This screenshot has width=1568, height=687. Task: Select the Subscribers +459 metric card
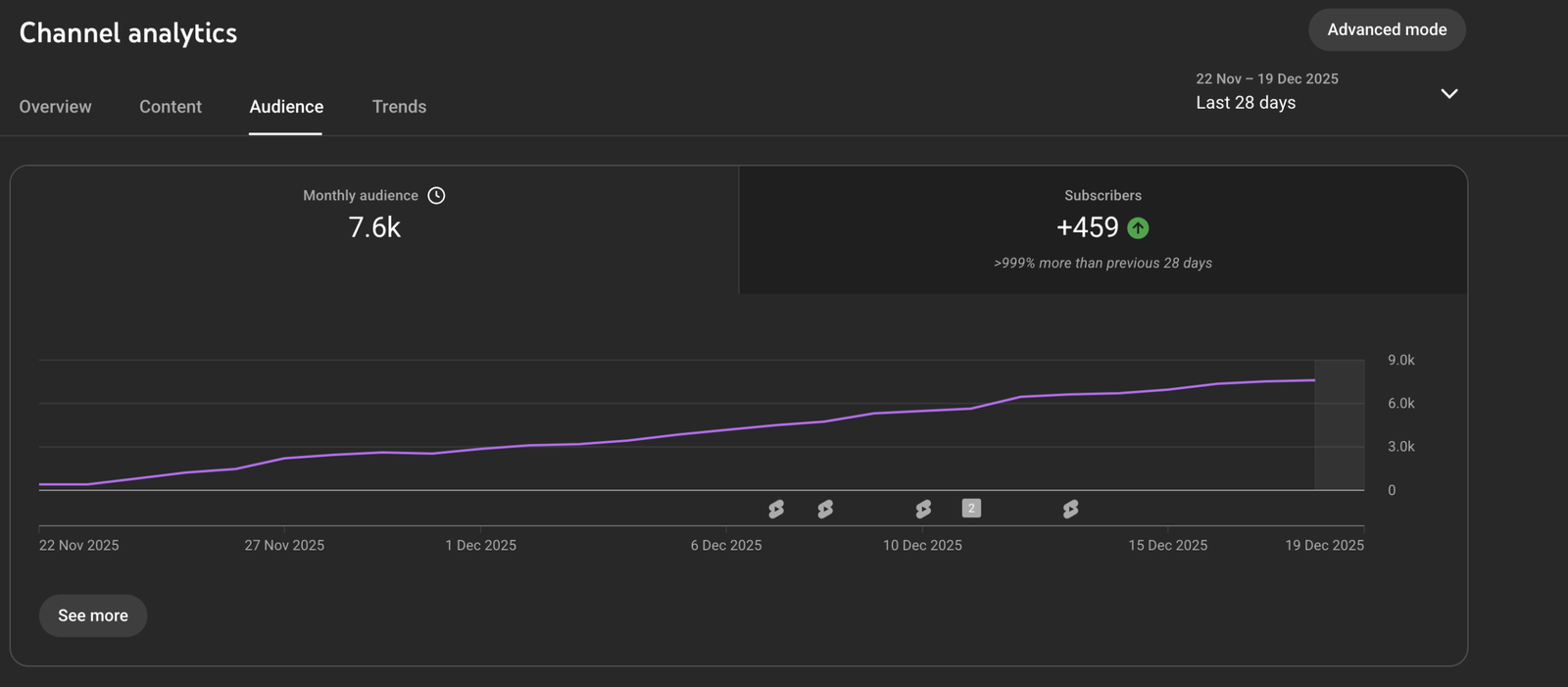pyautogui.click(x=1102, y=228)
